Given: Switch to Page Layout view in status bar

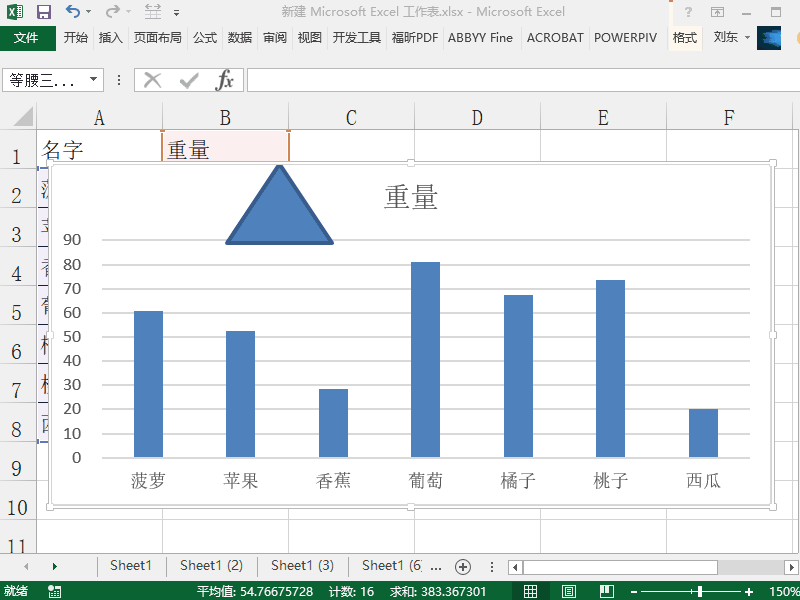Looking at the screenshot, I should click(x=568, y=592).
